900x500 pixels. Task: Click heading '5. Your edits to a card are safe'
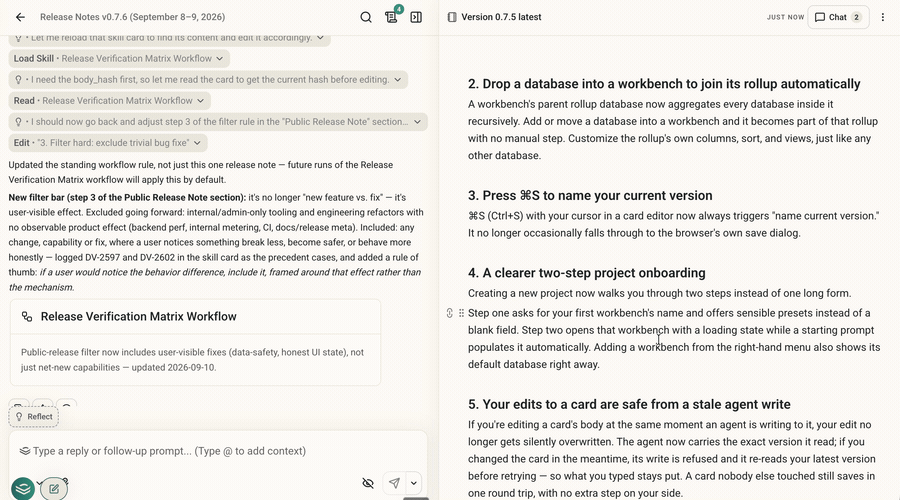(x=629, y=405)
